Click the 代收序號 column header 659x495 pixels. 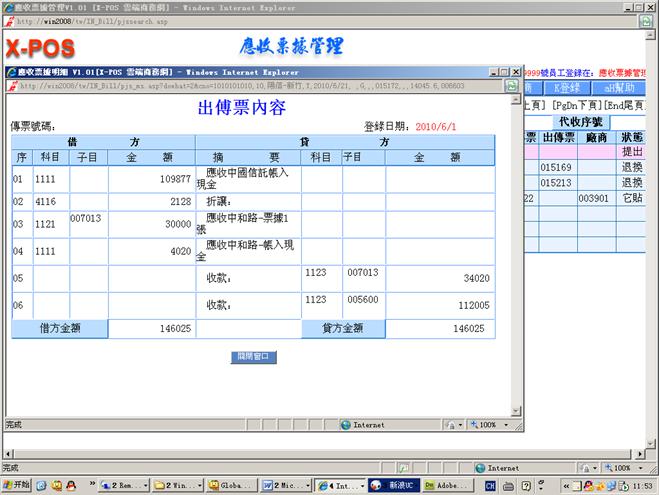tap(580, 122)
